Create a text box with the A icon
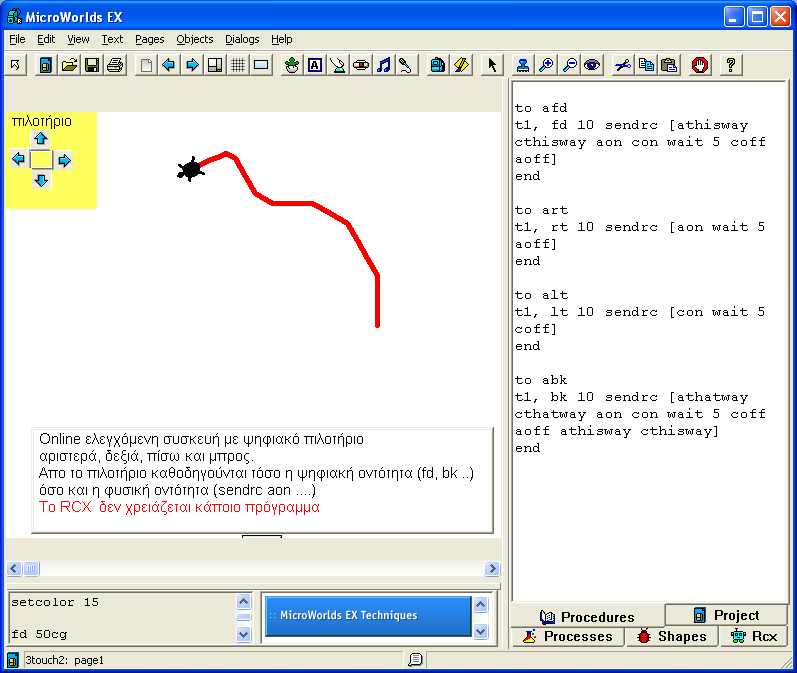The width and height of the screenshot is (797, 673). pyautogui.click(x=315, y=65)
